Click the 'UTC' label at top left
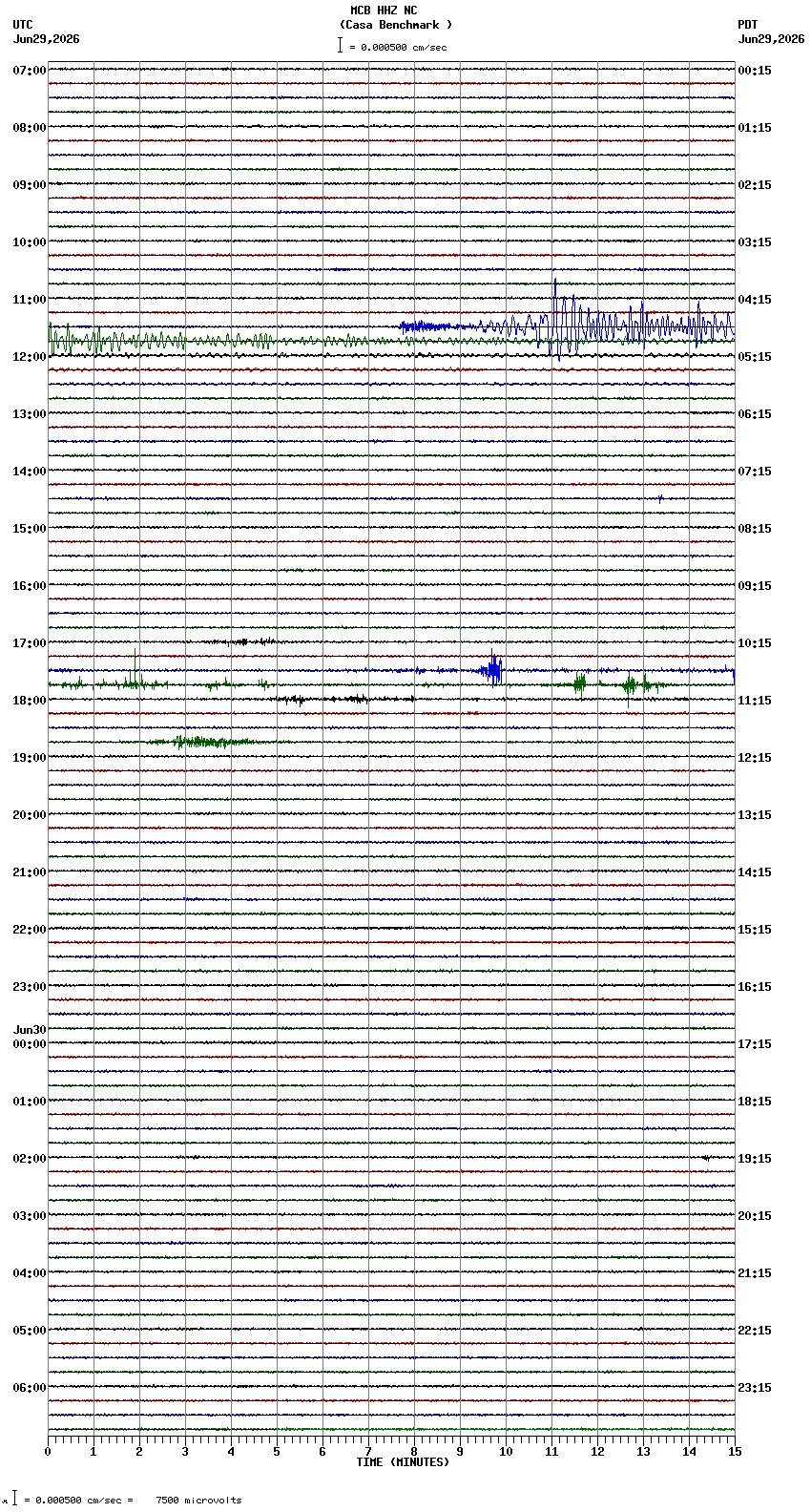Screen dimensions: 811x1512 point(23,25)
